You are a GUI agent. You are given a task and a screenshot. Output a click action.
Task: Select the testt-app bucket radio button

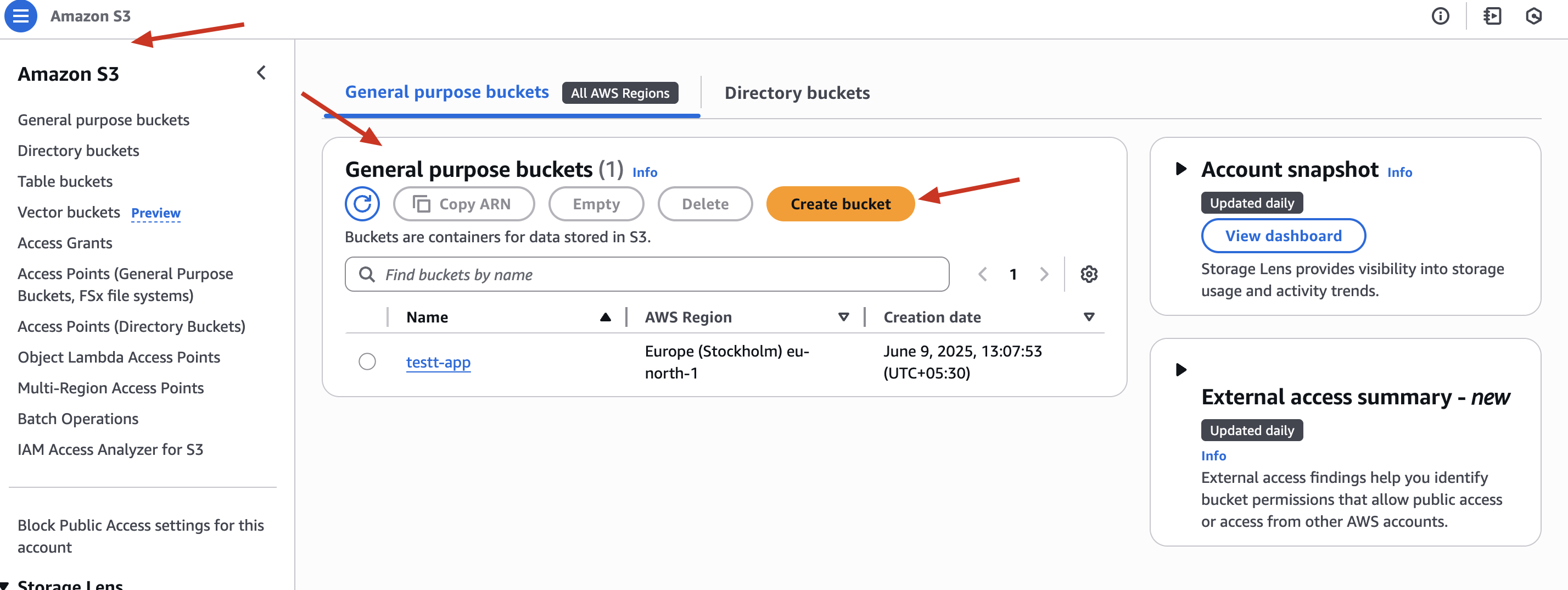point(367,361)
